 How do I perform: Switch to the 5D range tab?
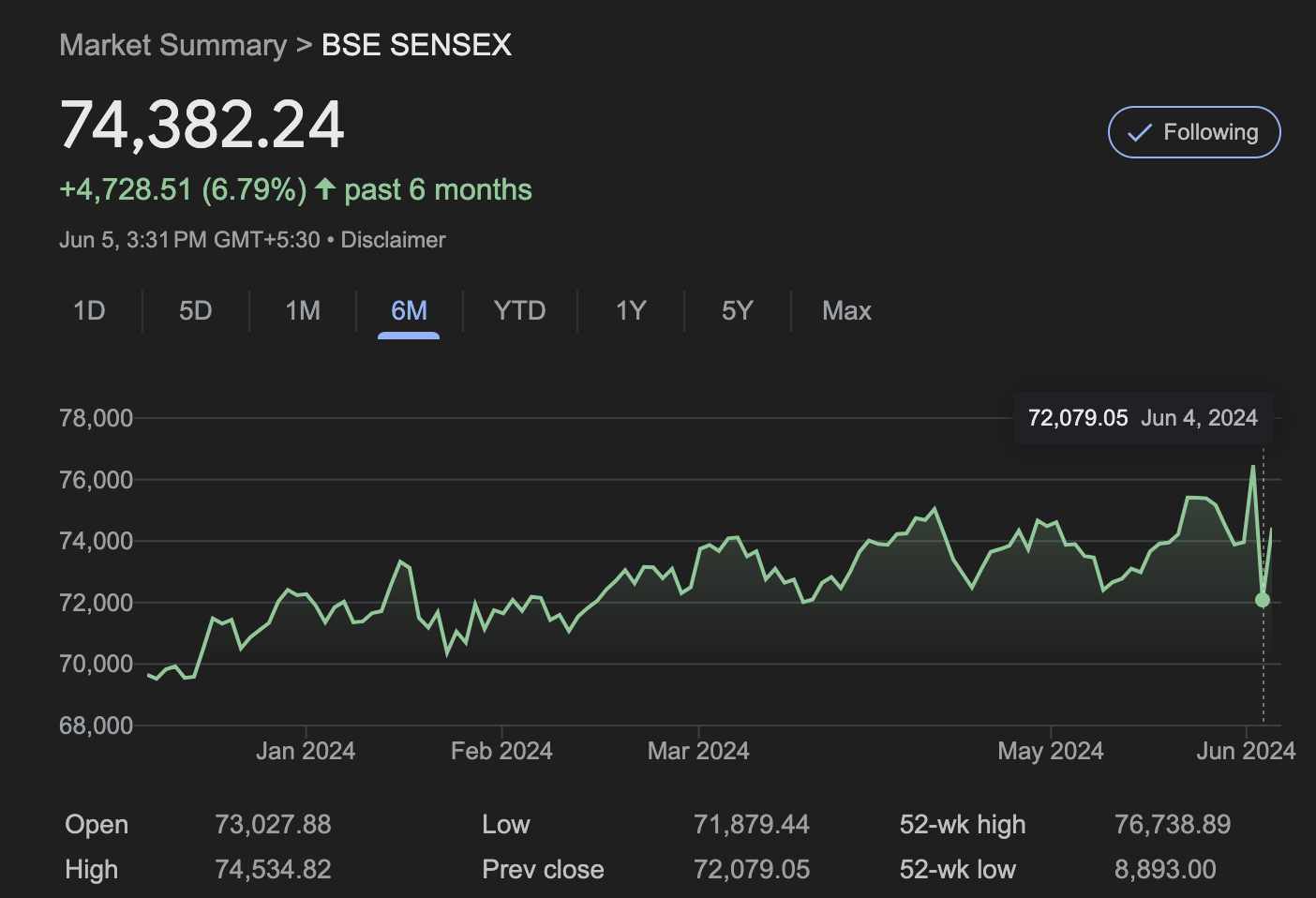coord(196,311)
